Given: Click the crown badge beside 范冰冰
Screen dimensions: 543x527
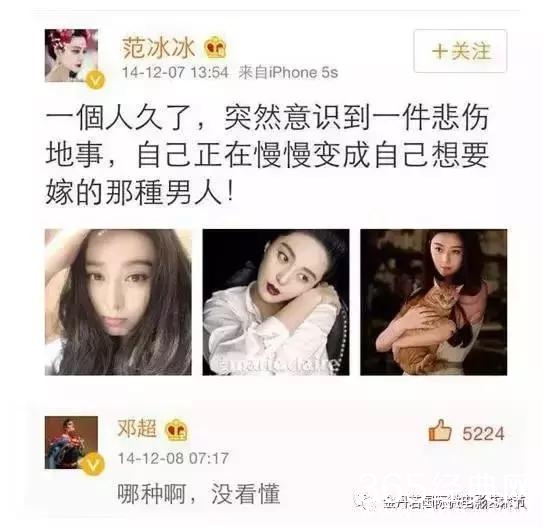Looking at the screenshot, I should [215, 47].
